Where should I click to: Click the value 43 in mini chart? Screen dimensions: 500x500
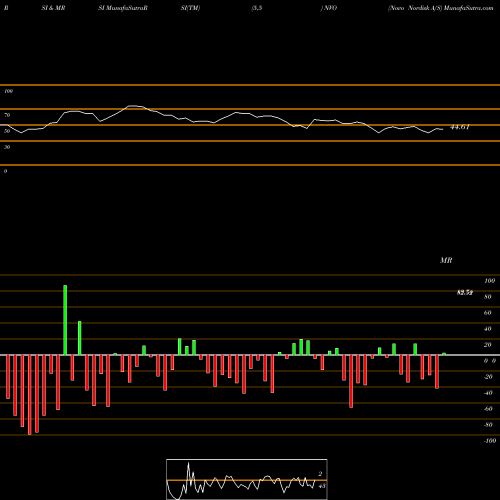322,486
